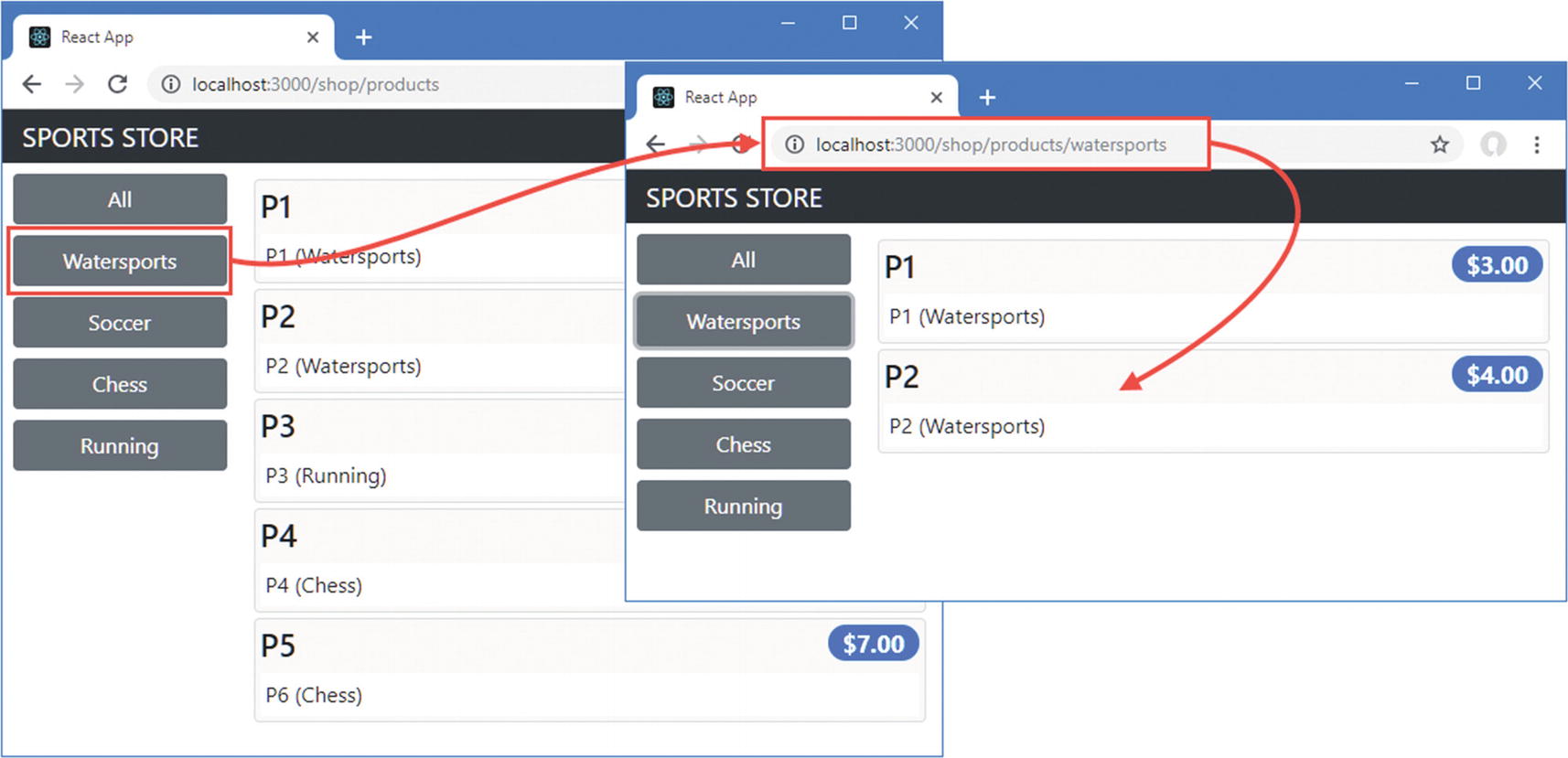Click forward arrow in left browser window

pos(75,84)
